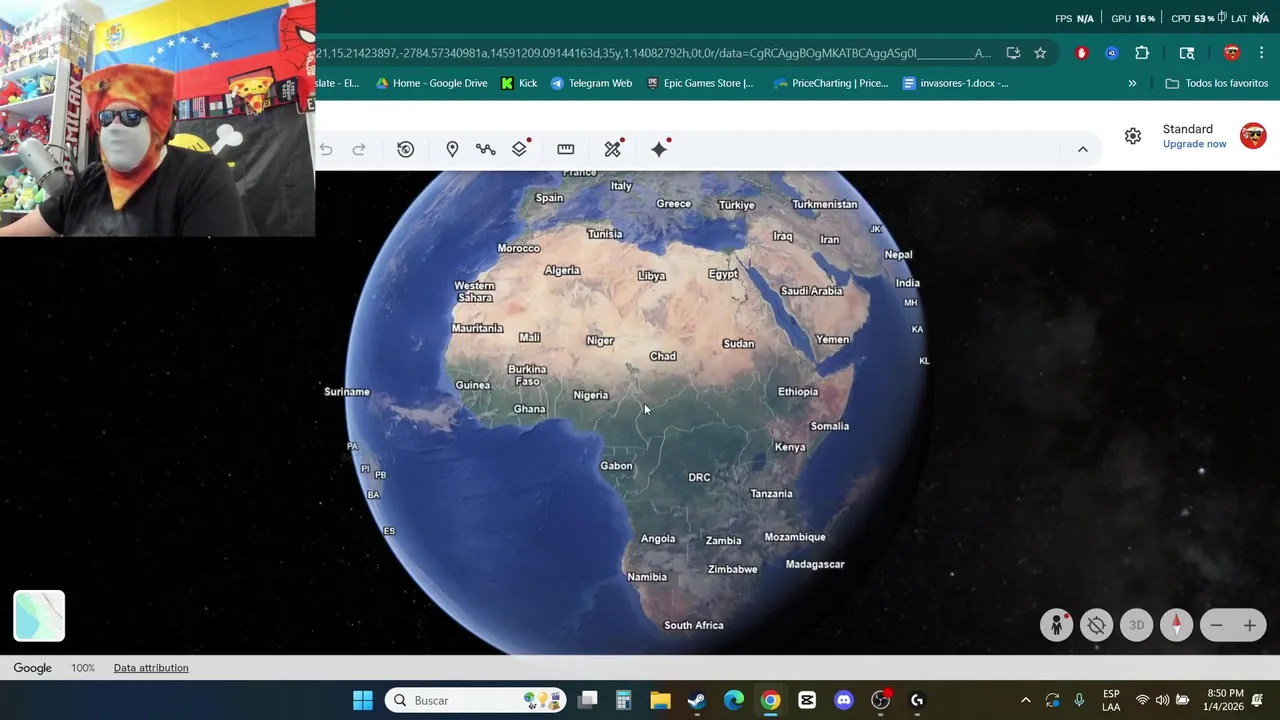Open the map layers tool
Screen dimensions: 1280x720
pos(519,149)
